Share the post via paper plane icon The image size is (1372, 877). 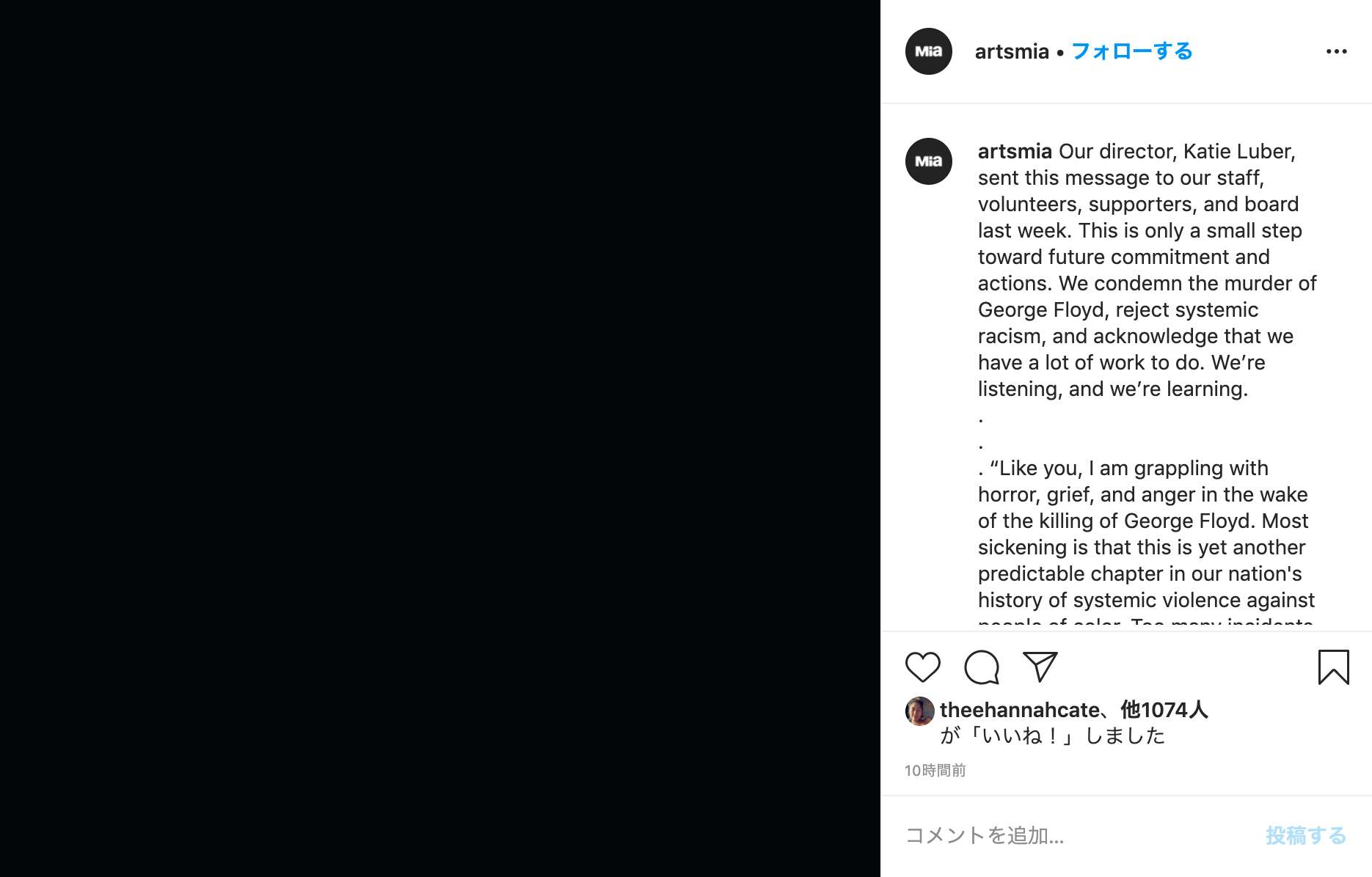click(x=1040, y=667)
